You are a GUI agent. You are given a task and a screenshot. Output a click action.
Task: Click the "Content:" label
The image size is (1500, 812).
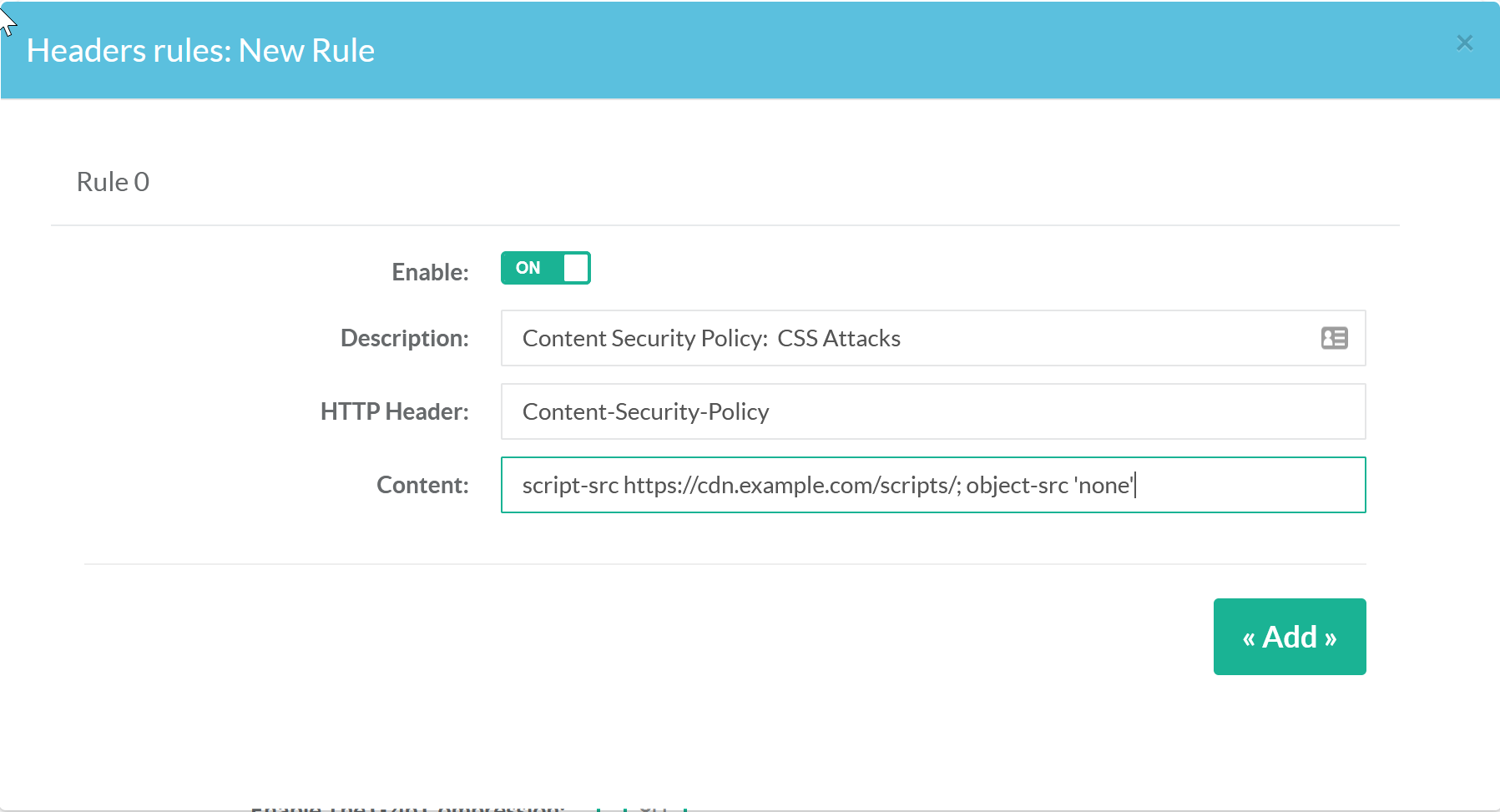pos(422,485)
